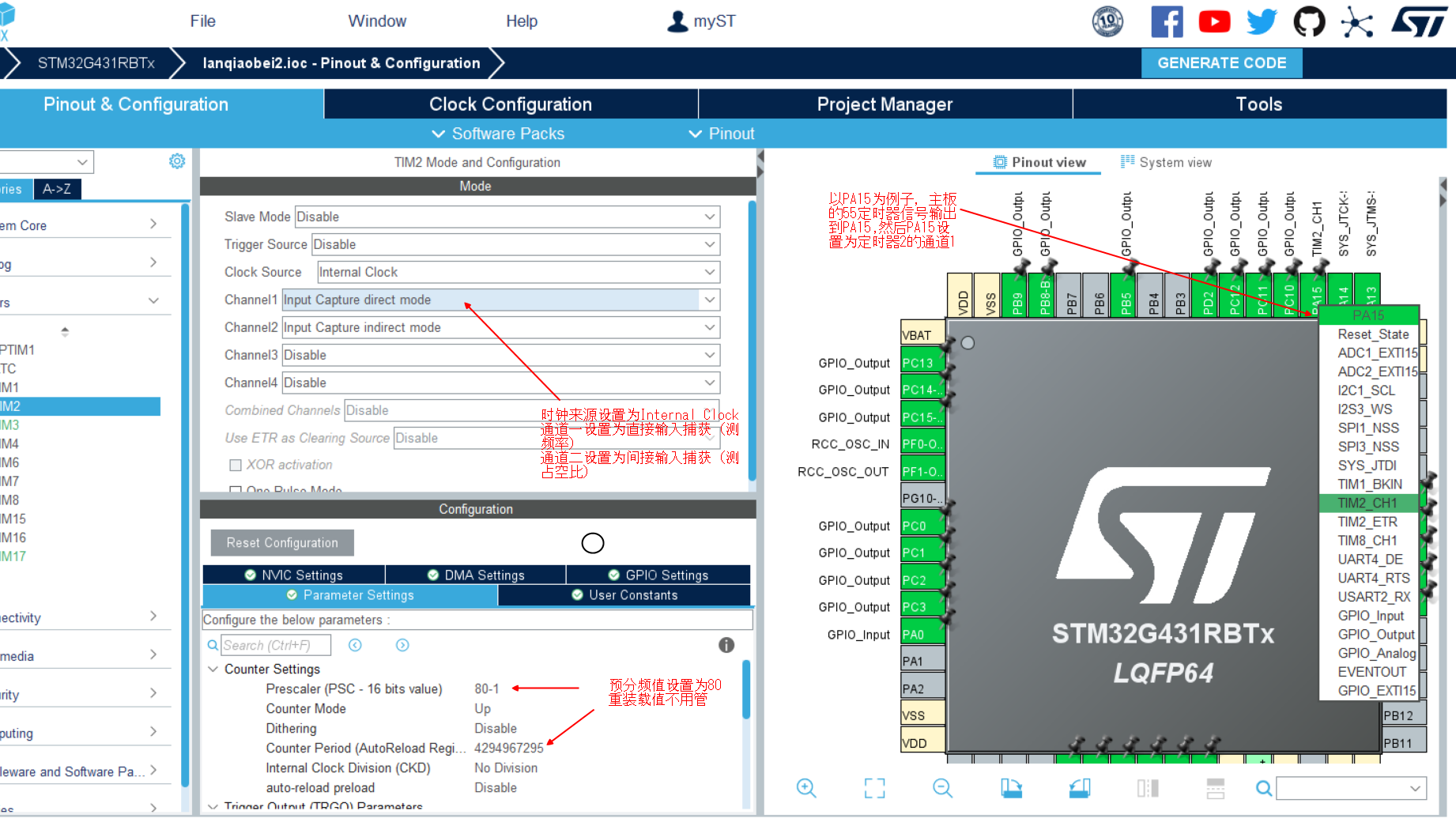The width and height of the screenshot is (1456, 826).
Task: Open the Slave Mode dropdown
Action: pos(507,217)
